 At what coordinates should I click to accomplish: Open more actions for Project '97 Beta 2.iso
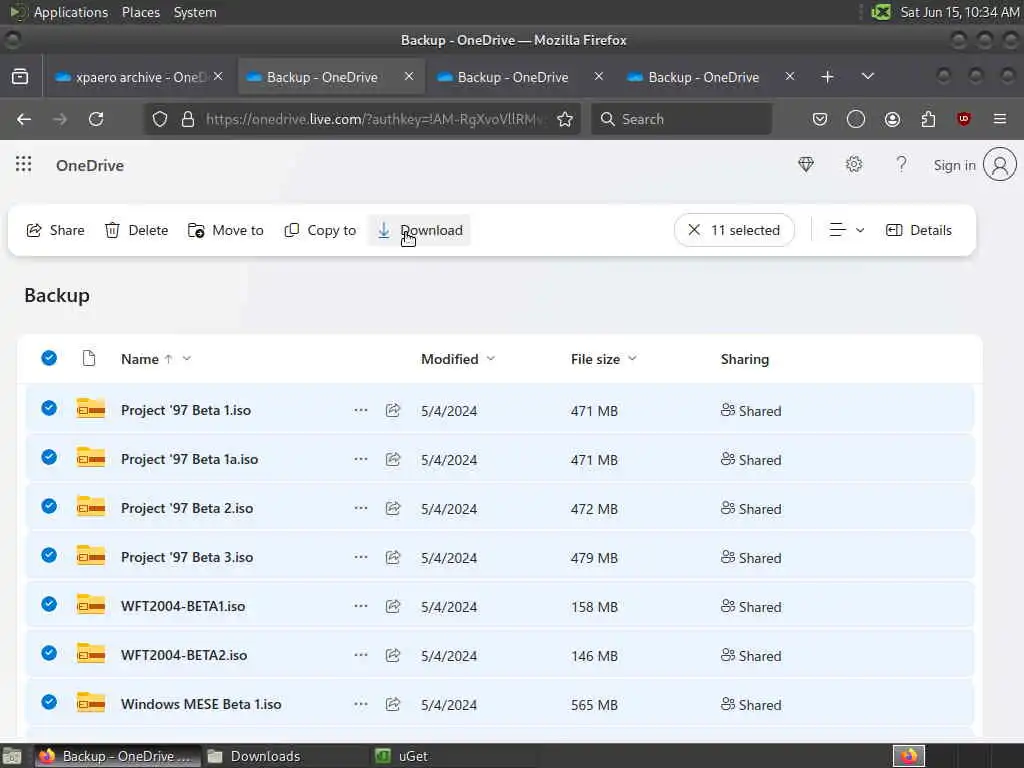(x=360, y=508)
